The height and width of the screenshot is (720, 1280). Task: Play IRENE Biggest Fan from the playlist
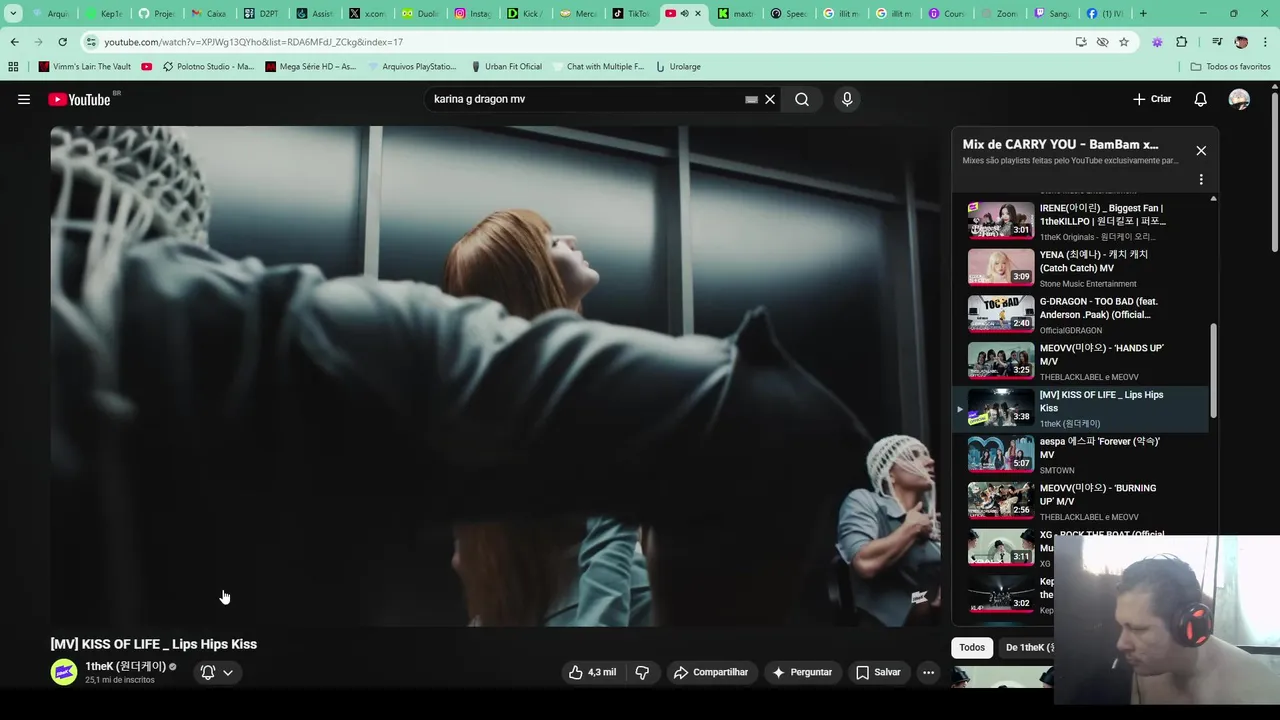[1080, 221]
